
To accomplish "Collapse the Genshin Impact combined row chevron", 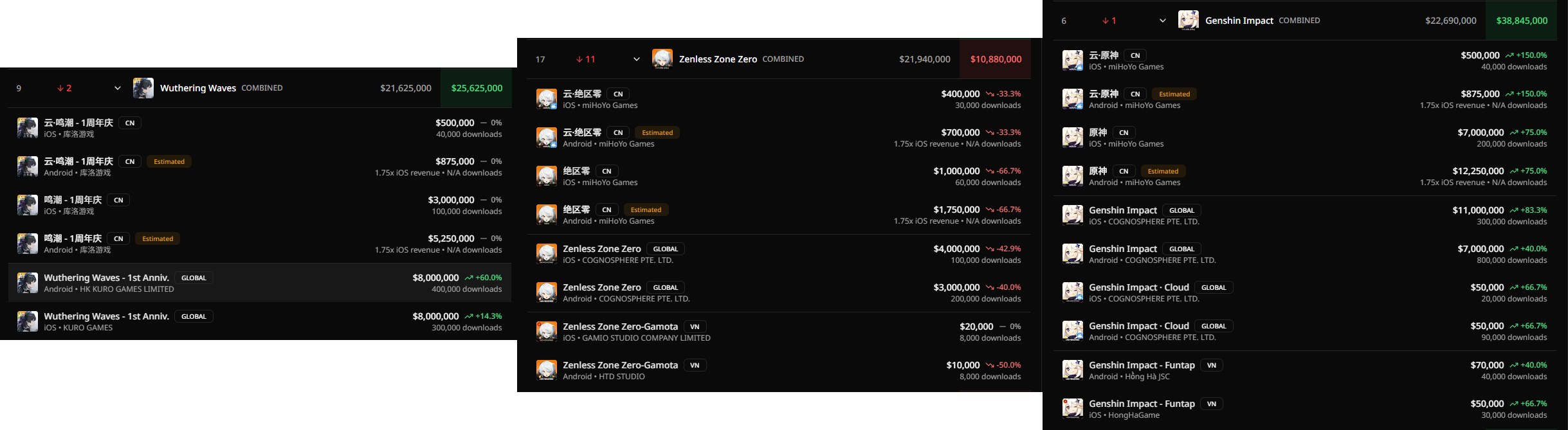I will coord(1163,21).
